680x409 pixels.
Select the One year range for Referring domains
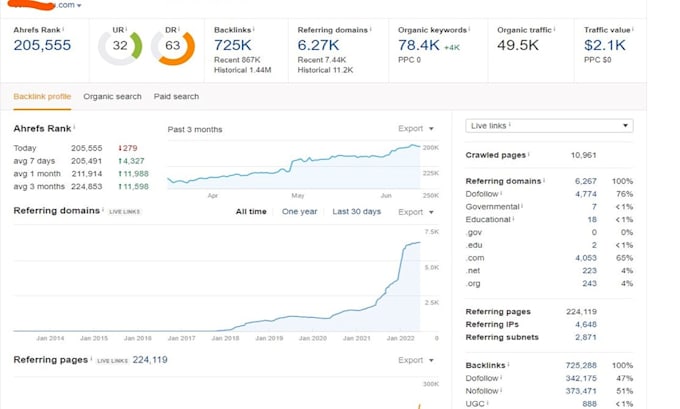click(x=299, y=212)
